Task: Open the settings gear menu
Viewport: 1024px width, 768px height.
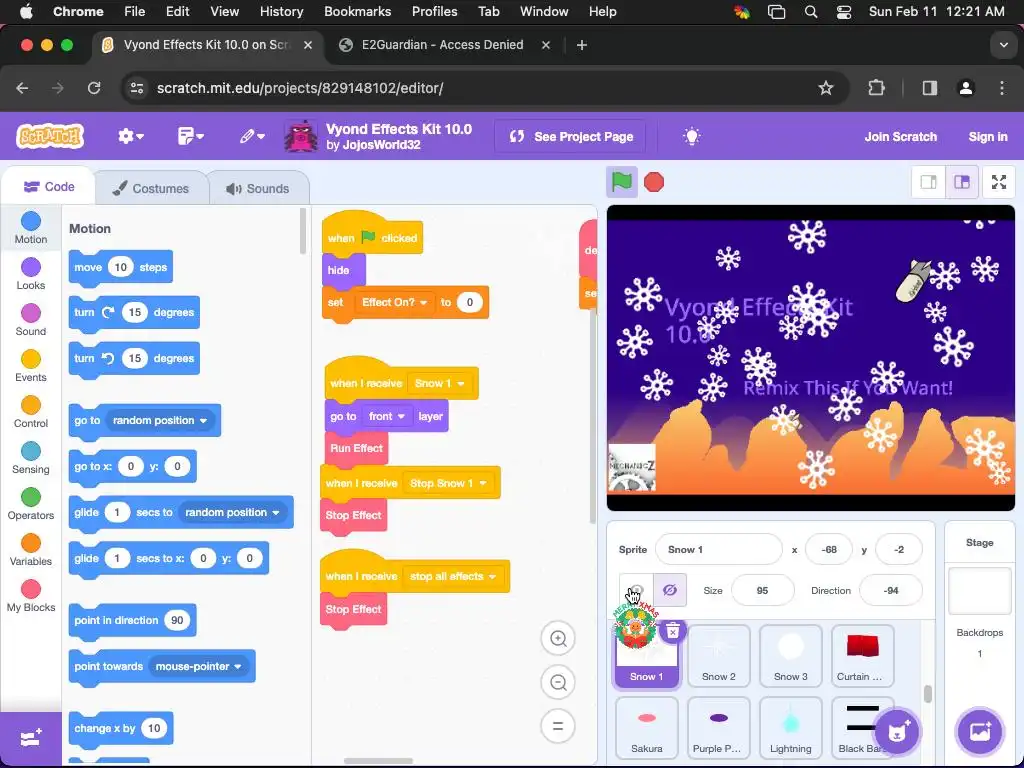Action: 130,136
